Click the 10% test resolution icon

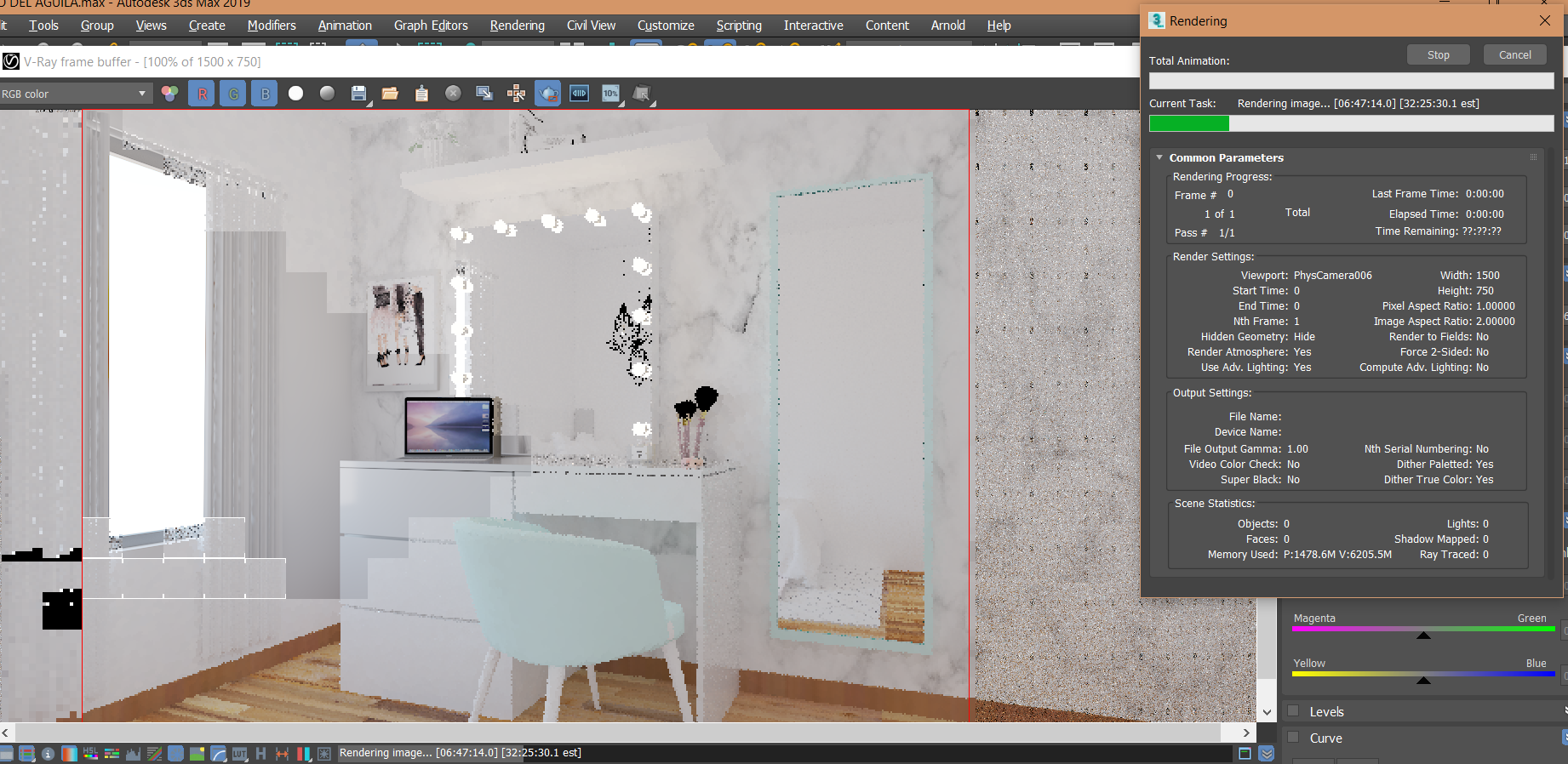(x=610, y=94)
